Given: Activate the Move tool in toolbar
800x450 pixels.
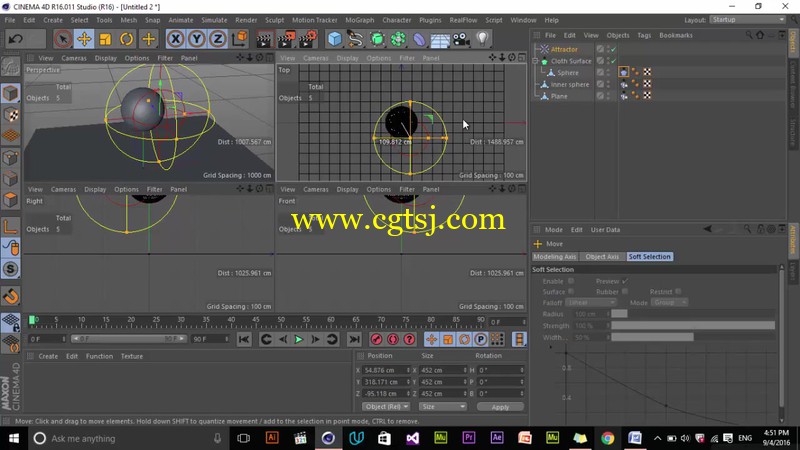Looking at the screenshot, I should [84, 39].
